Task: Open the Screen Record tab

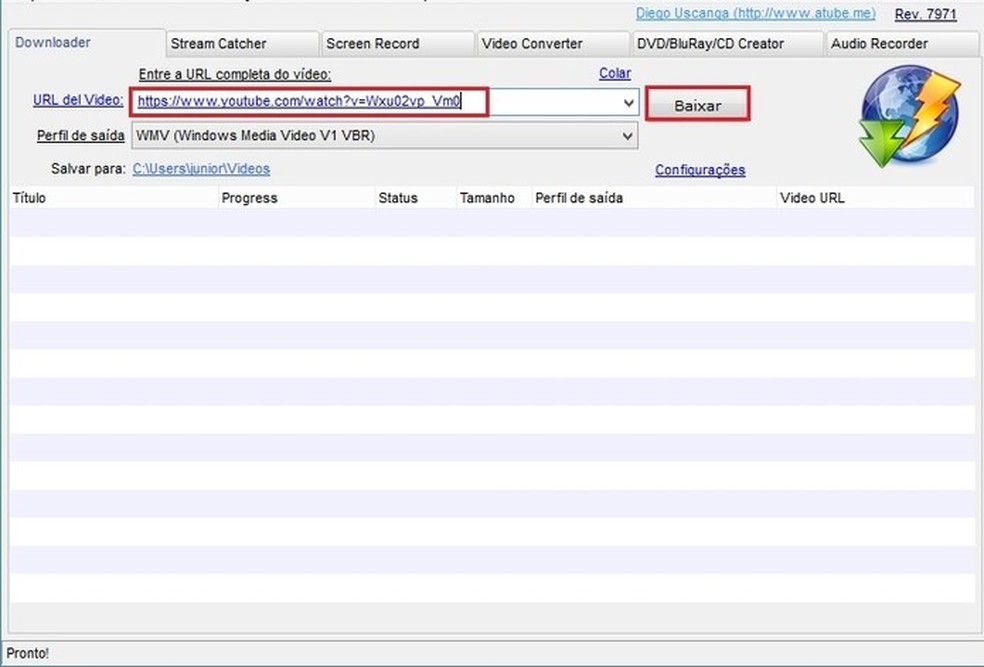Action: click(x=398, y=44)
